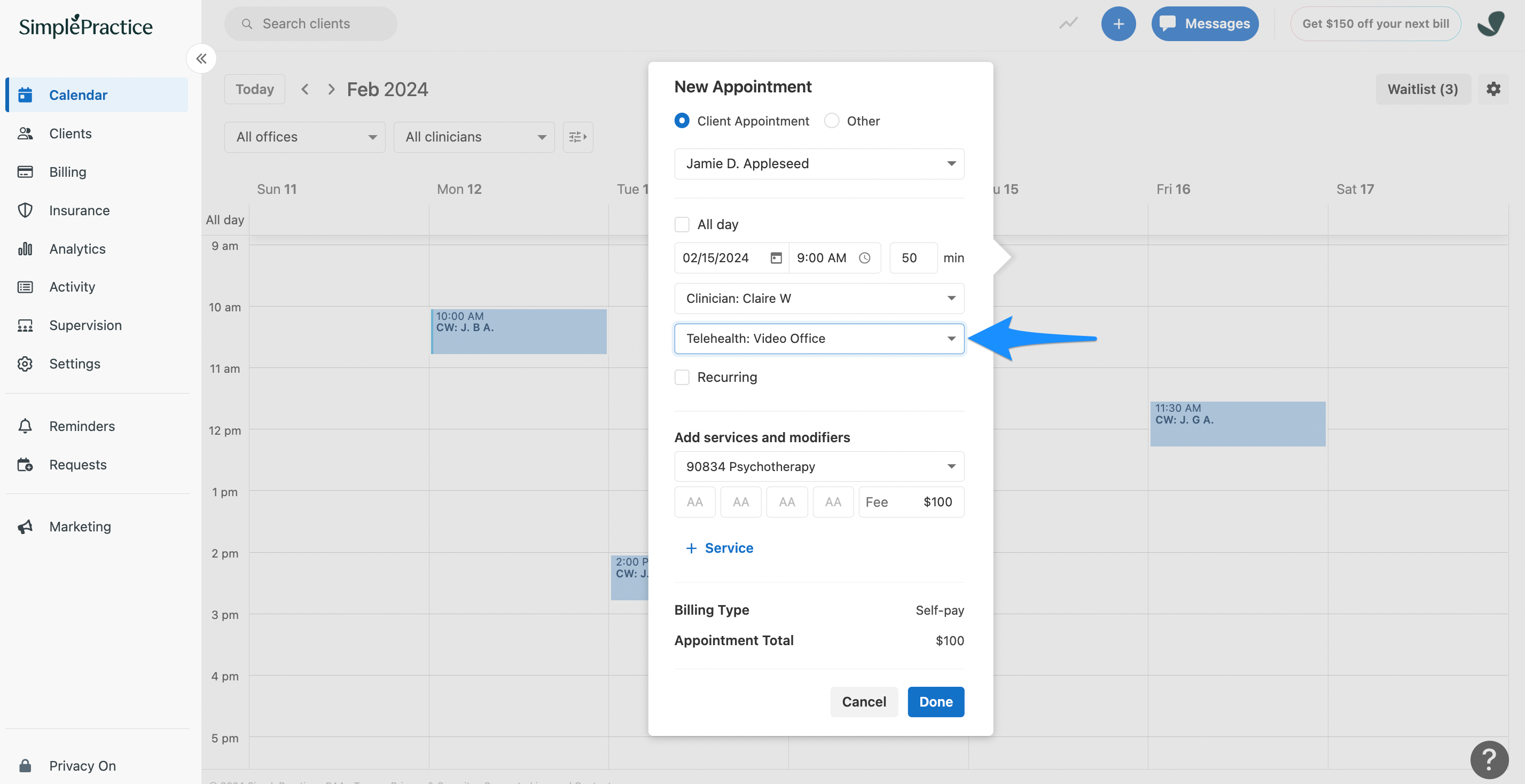Add another service via + Service
The image size is (1525, 784).
coord(720,548)
